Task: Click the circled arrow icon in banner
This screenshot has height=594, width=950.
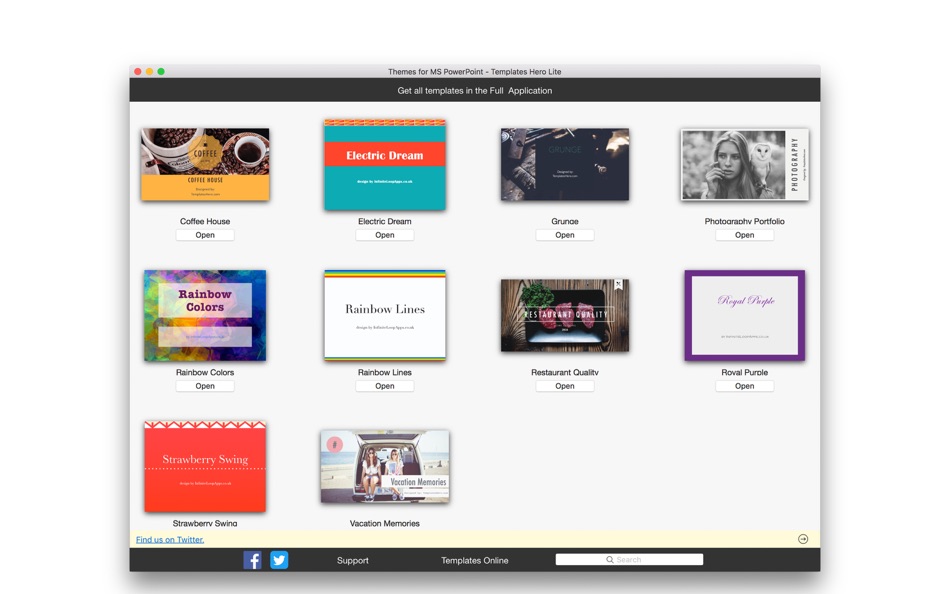Action: (803, 539)
